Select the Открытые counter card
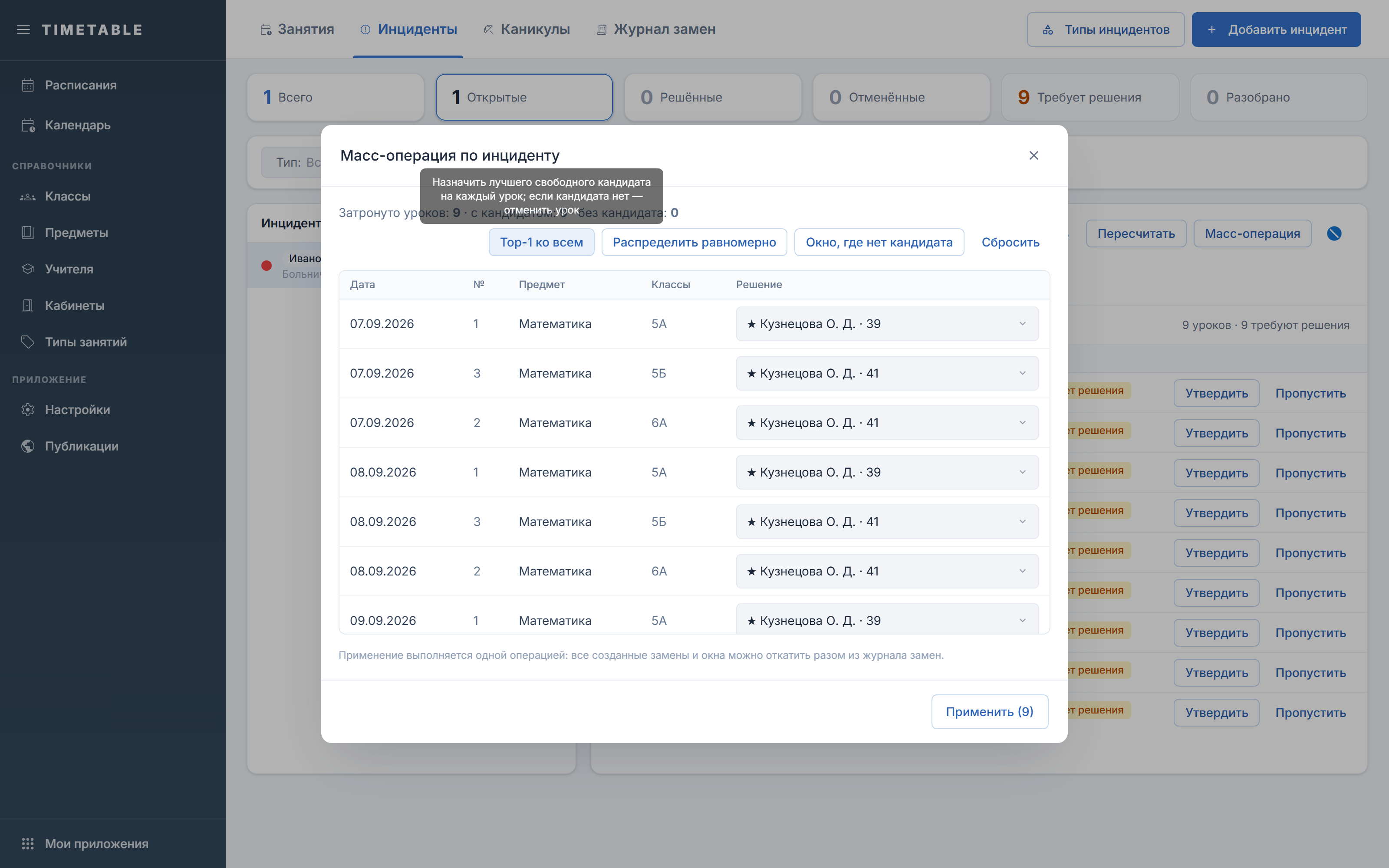The width and height of the screenshot is (1389, 868). point(524,97)
